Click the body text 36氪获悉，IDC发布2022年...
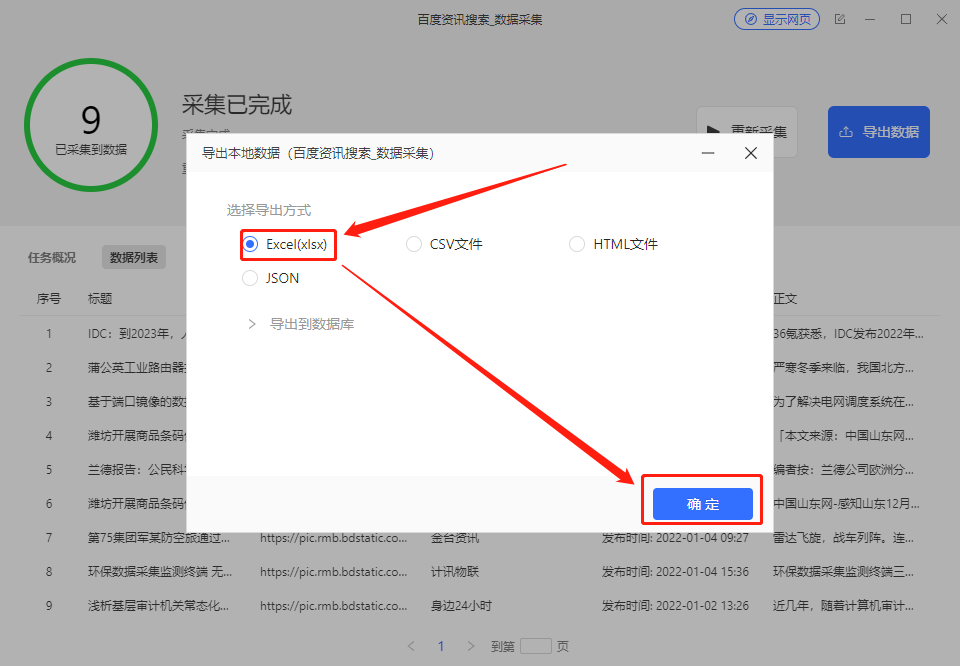This screenshot has height=666, width=960. point(849,334)
